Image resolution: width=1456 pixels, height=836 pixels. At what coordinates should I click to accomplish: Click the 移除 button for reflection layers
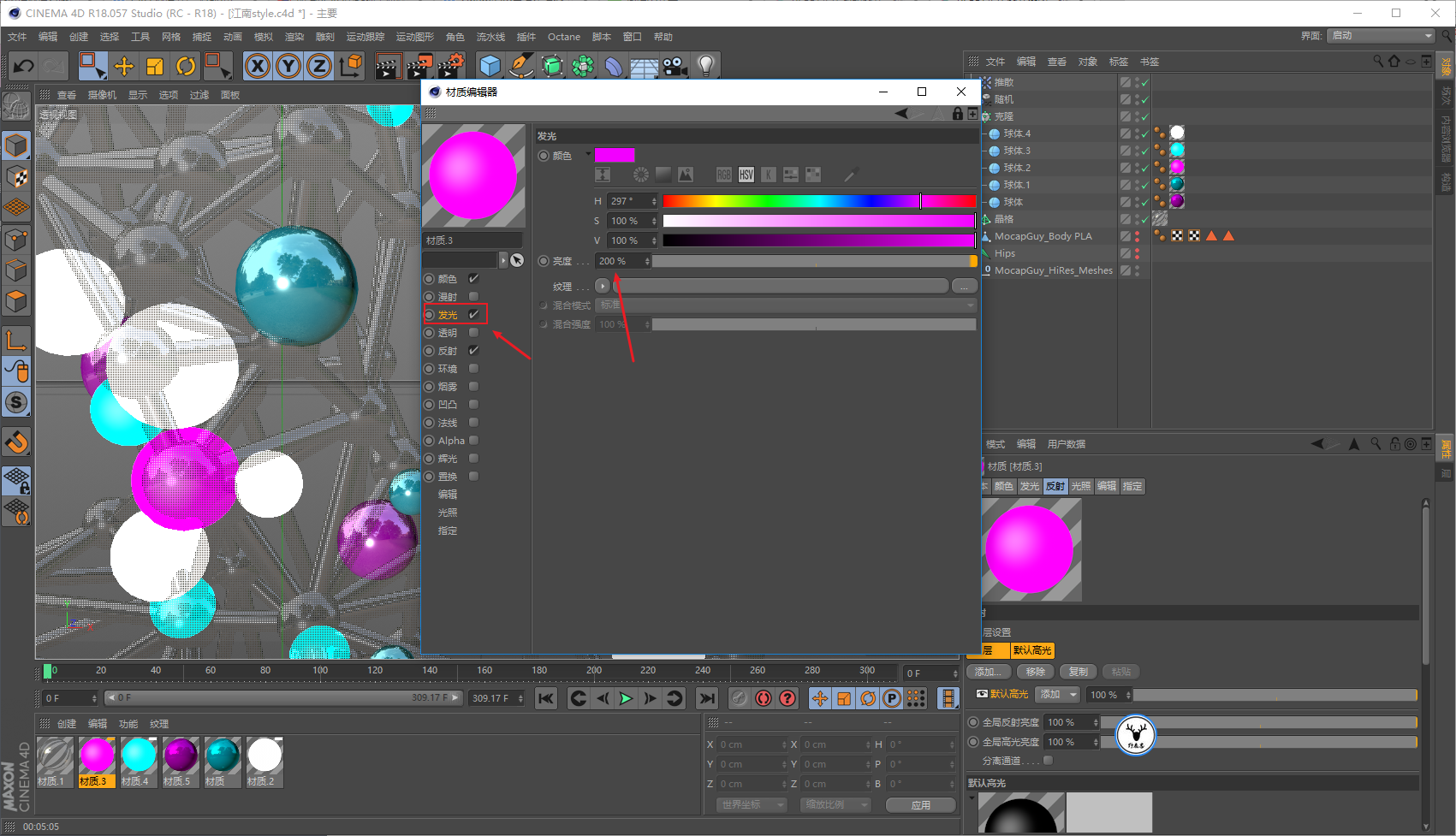1036,672
